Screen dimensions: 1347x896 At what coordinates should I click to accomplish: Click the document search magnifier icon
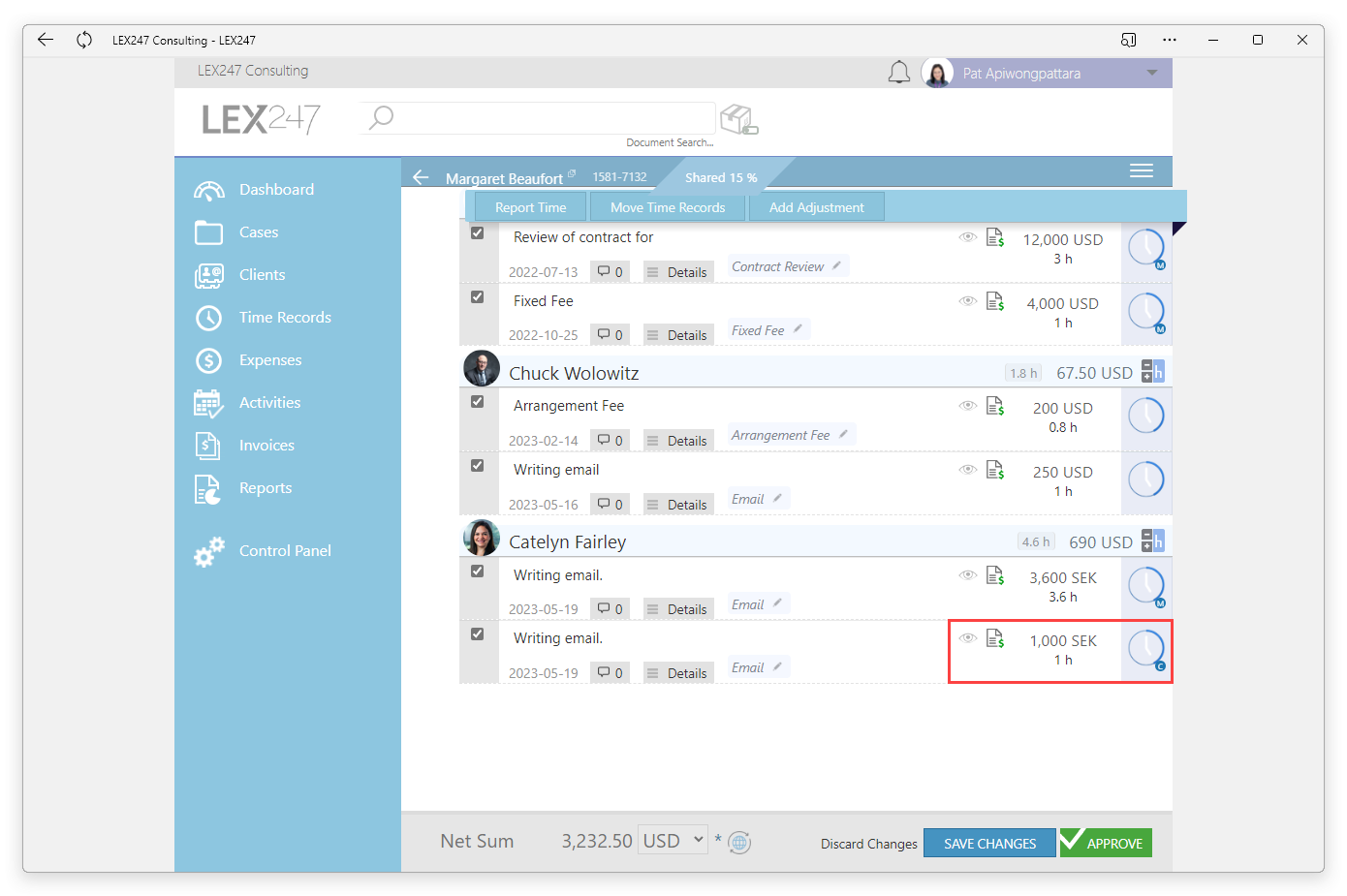click(381, 117)
